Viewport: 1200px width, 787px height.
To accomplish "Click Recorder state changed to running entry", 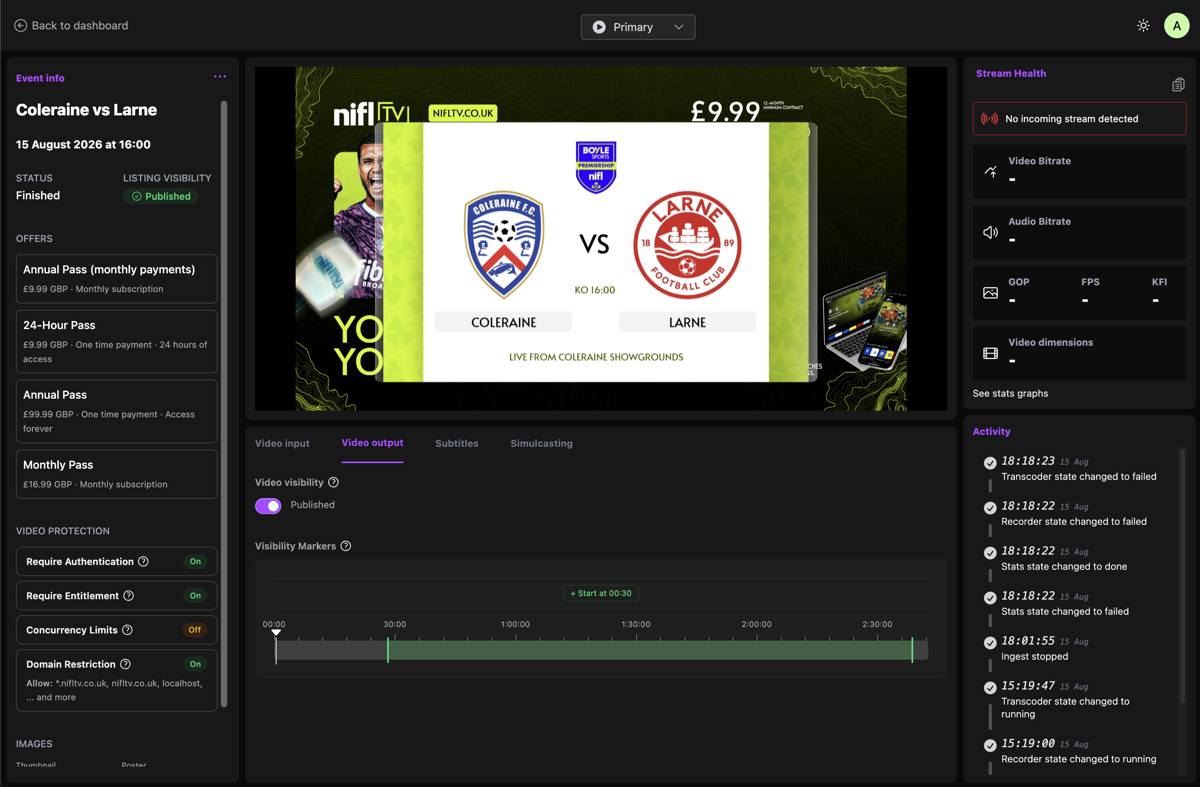I will coord(1078,759).
